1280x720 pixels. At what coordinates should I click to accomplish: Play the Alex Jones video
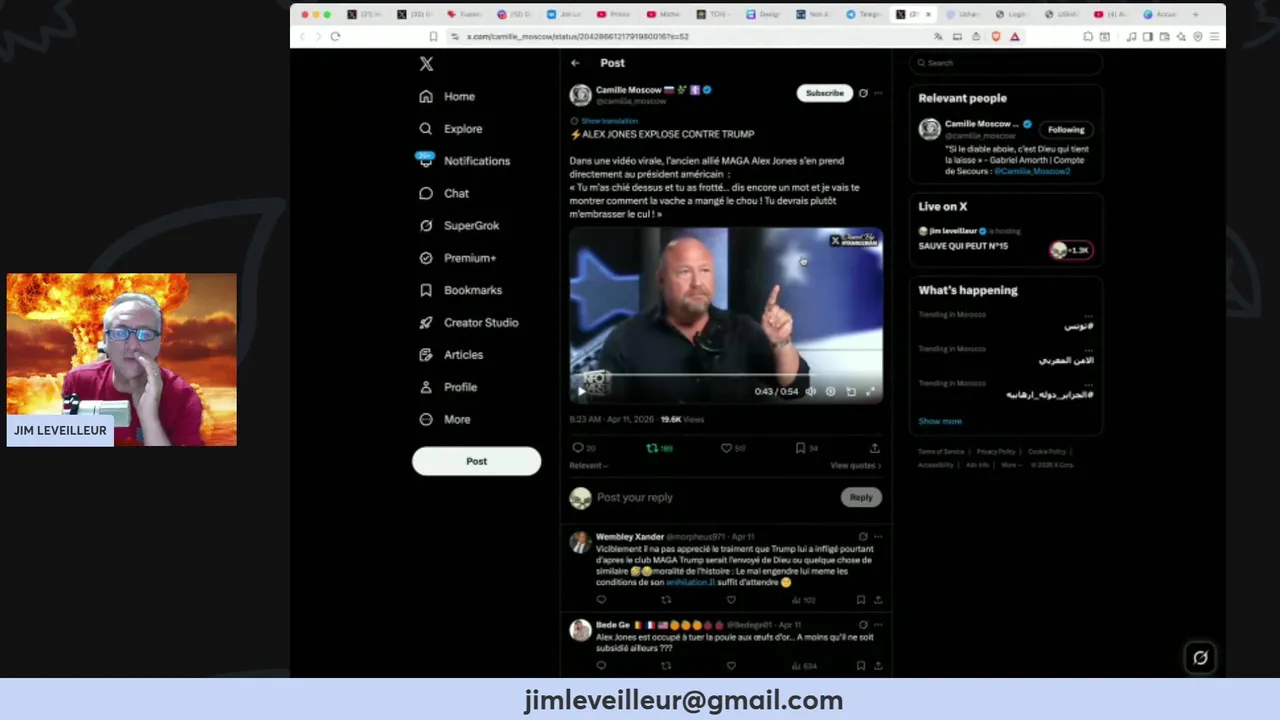[581, 392]
